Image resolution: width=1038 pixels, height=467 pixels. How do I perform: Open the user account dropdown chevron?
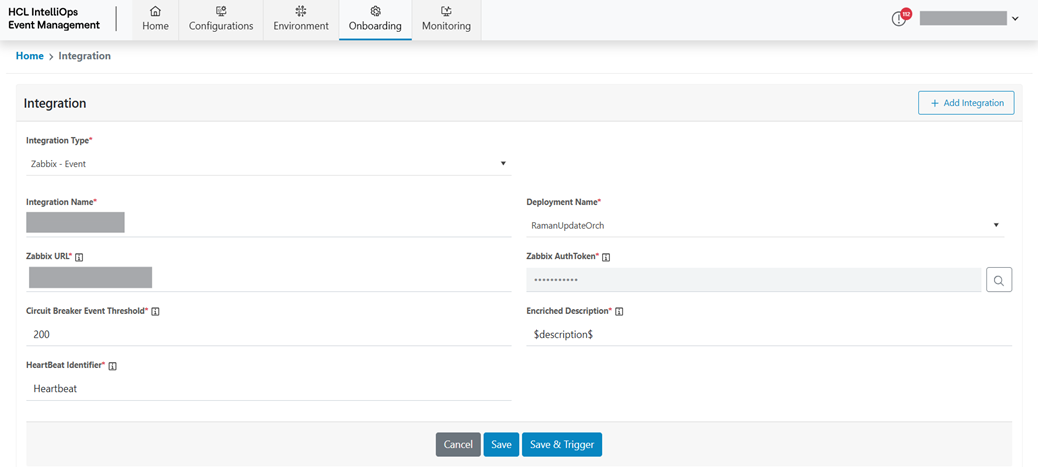(x=1015, y=19)
